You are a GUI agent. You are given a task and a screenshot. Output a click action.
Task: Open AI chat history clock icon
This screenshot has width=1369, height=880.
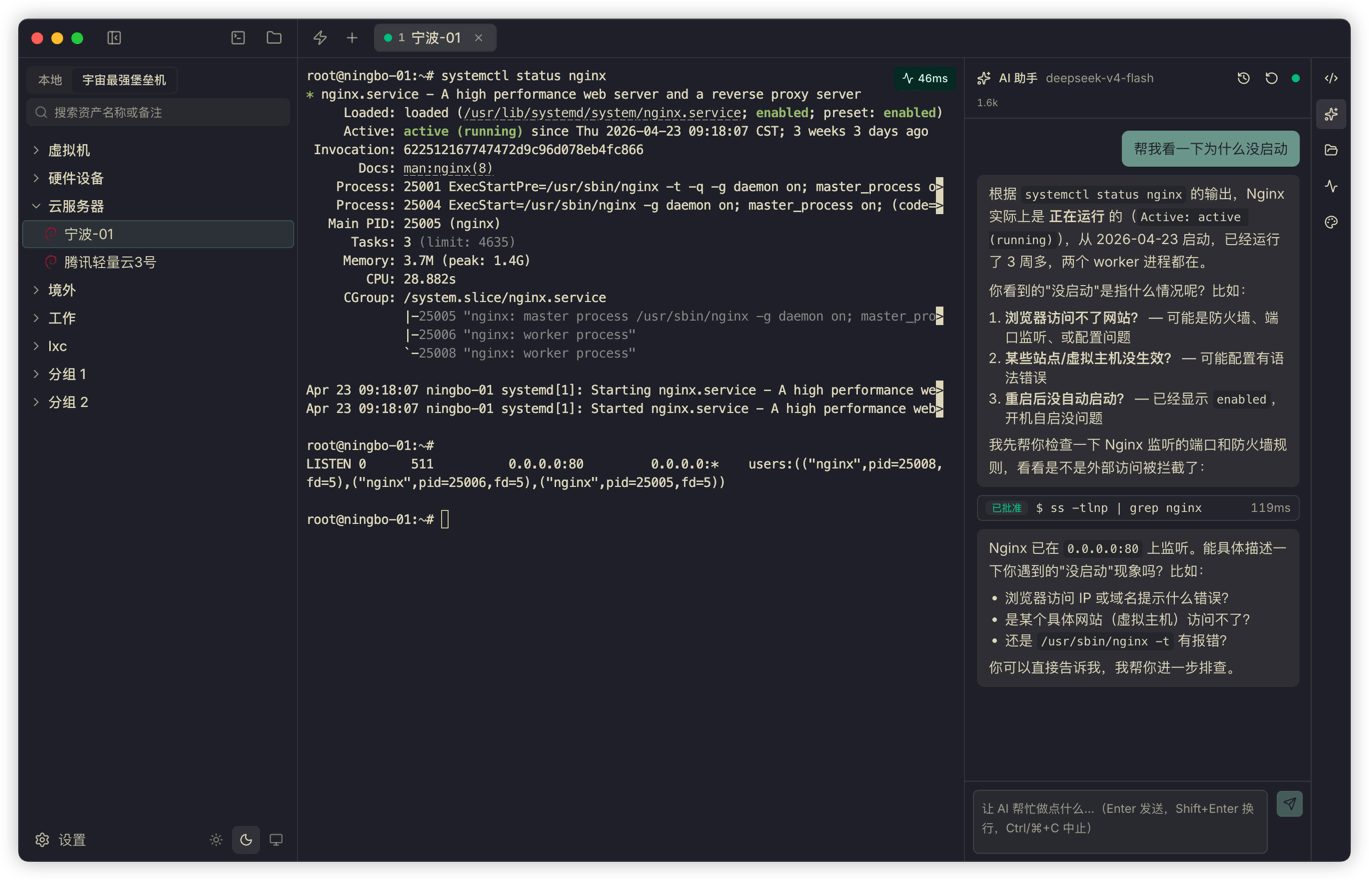1243,78
